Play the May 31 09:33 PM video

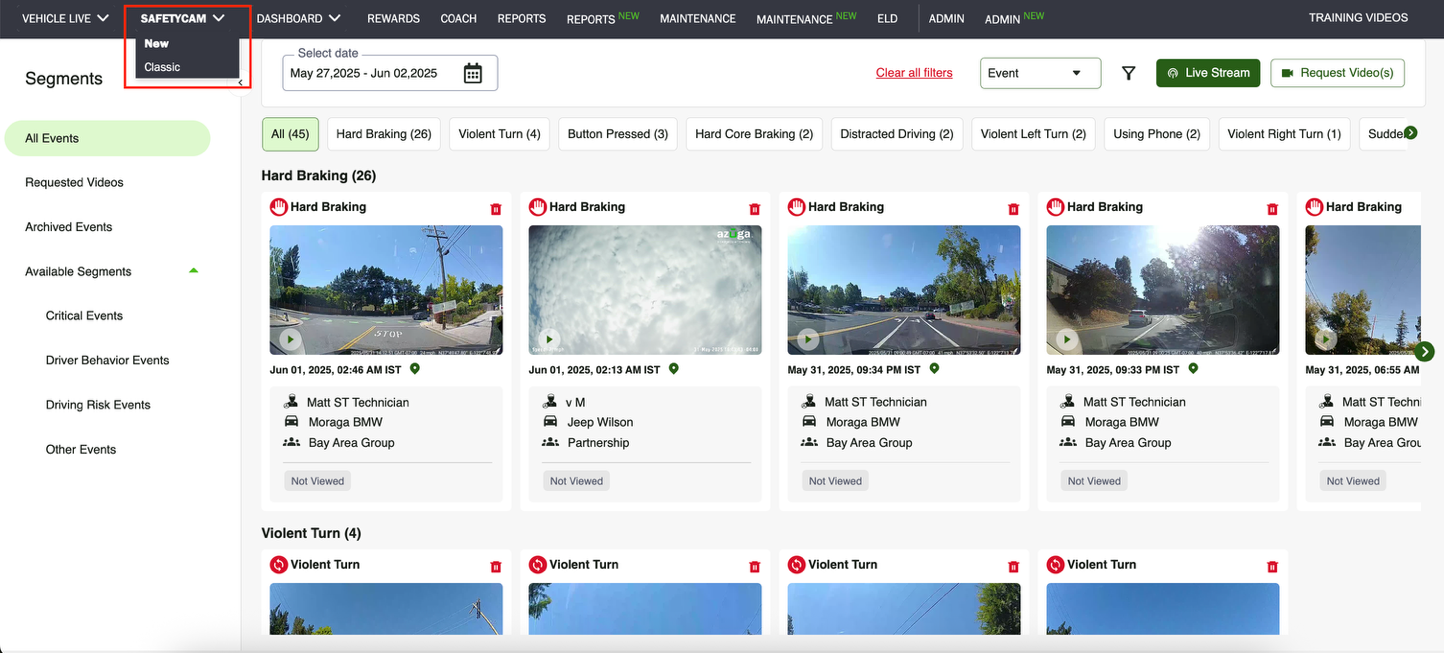pos(1066,339)
